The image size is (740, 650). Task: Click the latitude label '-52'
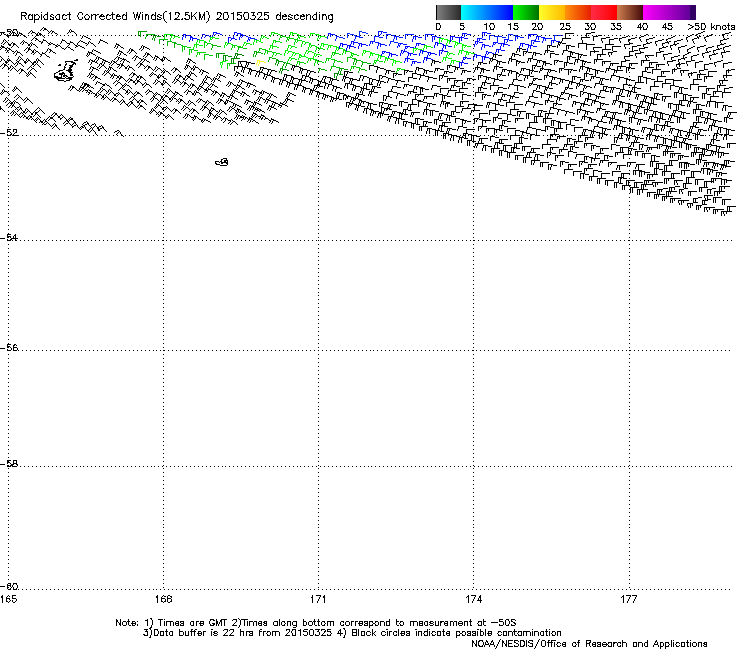[x=9, y=133]
